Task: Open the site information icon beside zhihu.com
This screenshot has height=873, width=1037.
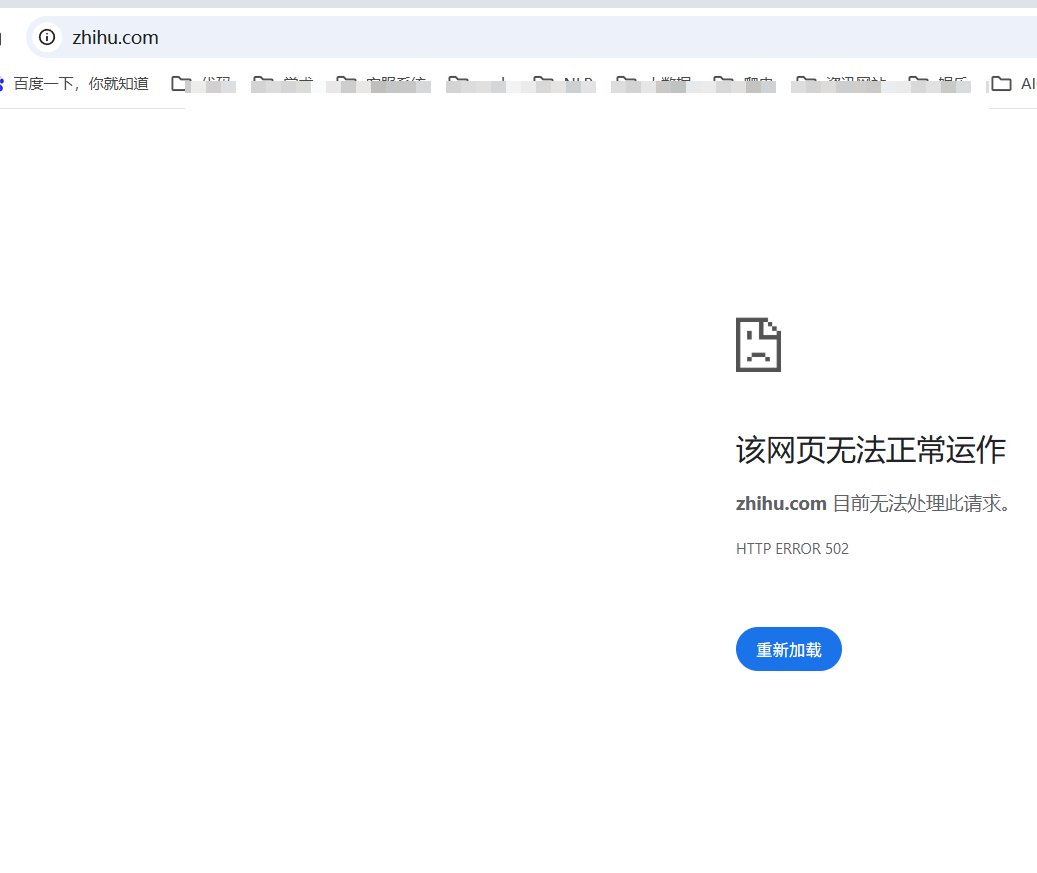Action: pyautogui.click(x=47, y=37)
